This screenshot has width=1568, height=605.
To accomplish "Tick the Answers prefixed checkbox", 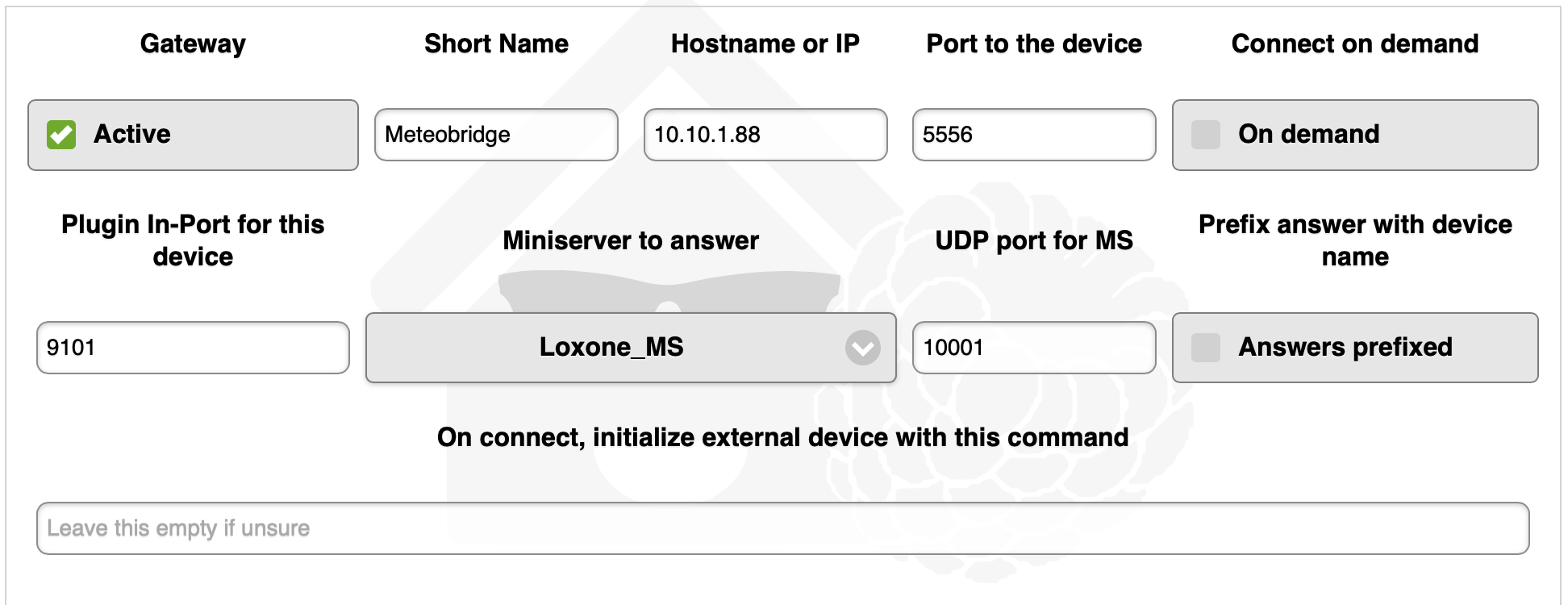I will [1206, 348].
